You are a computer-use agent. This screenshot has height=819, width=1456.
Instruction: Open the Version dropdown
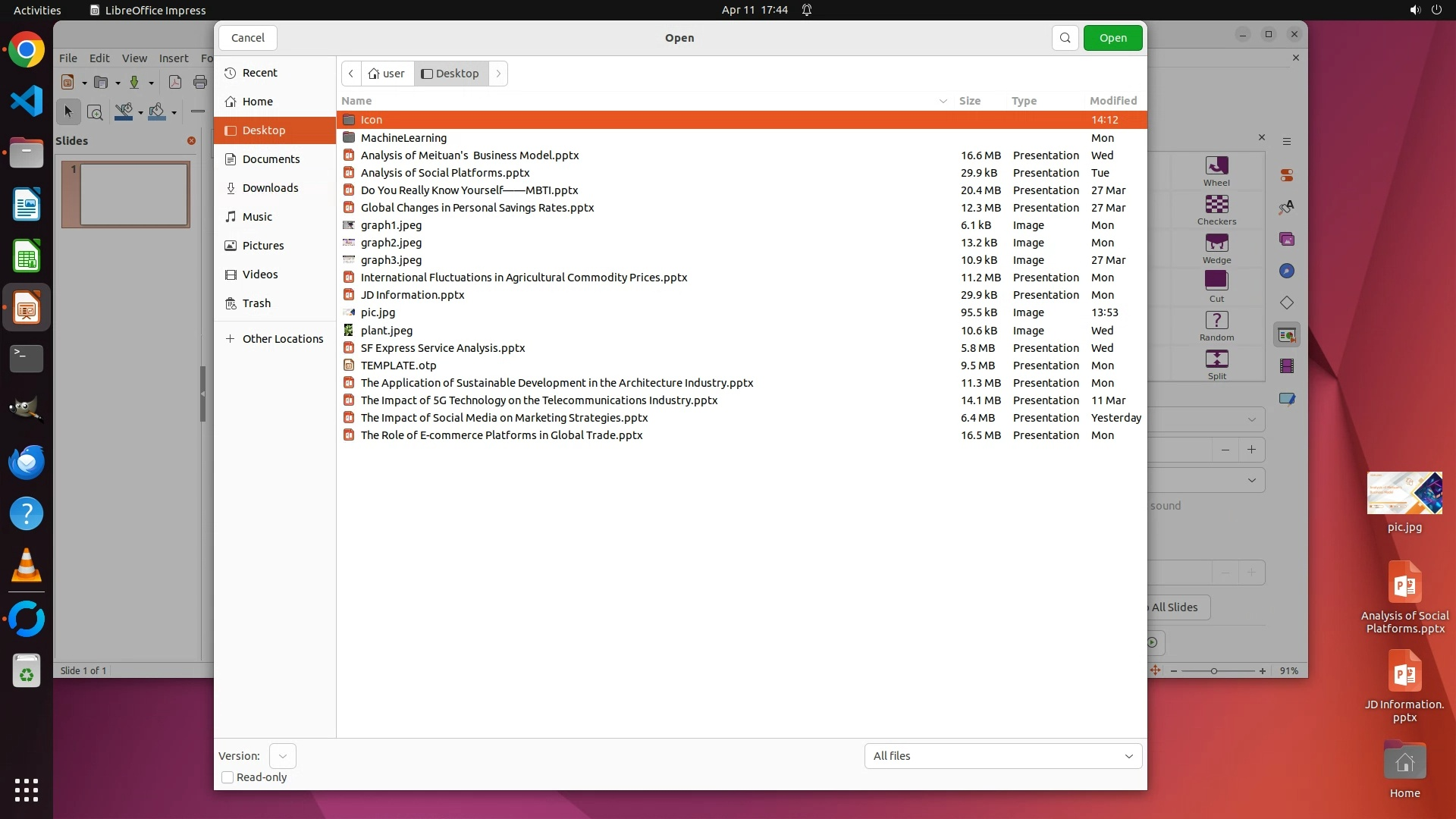point(282,756)
